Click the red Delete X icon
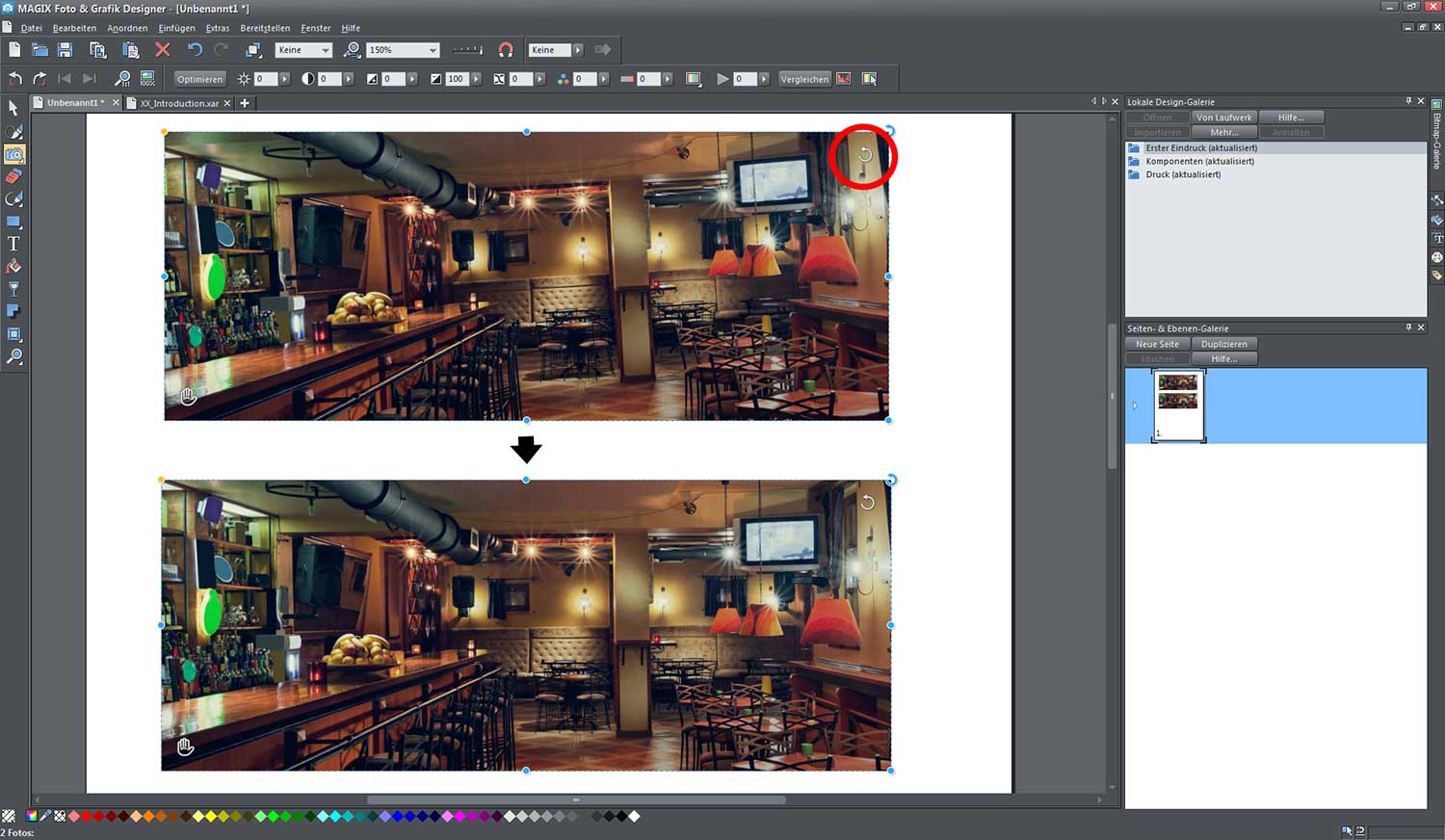 click(x=163, y=50)
